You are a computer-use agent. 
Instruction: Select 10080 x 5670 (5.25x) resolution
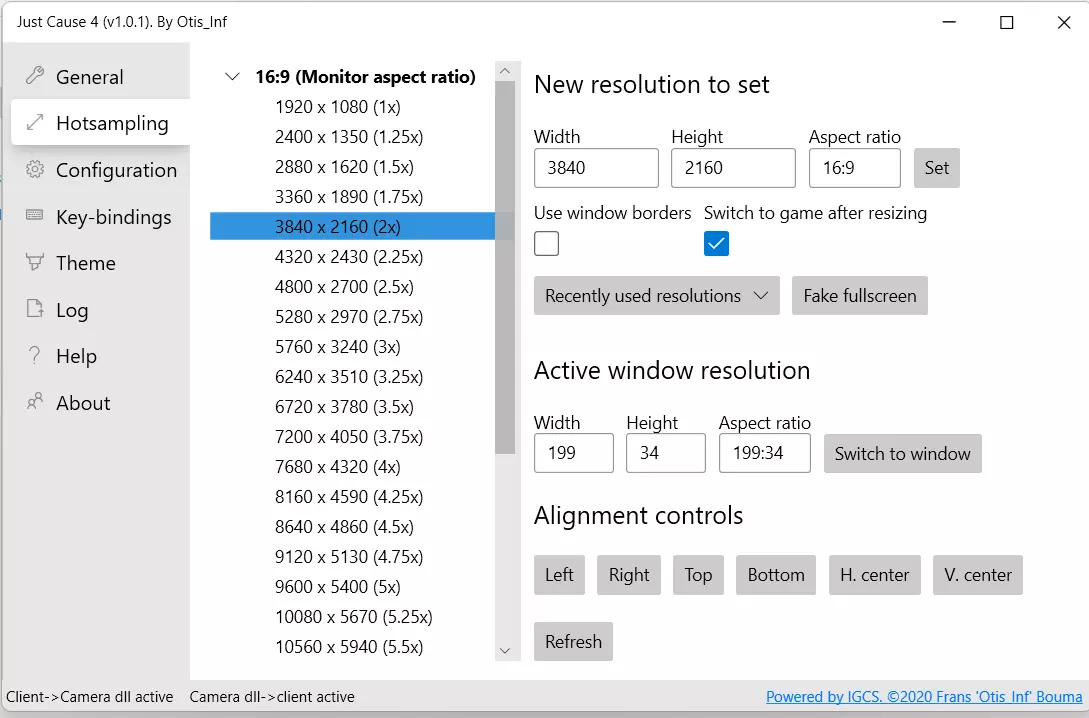tap(352, 617)
